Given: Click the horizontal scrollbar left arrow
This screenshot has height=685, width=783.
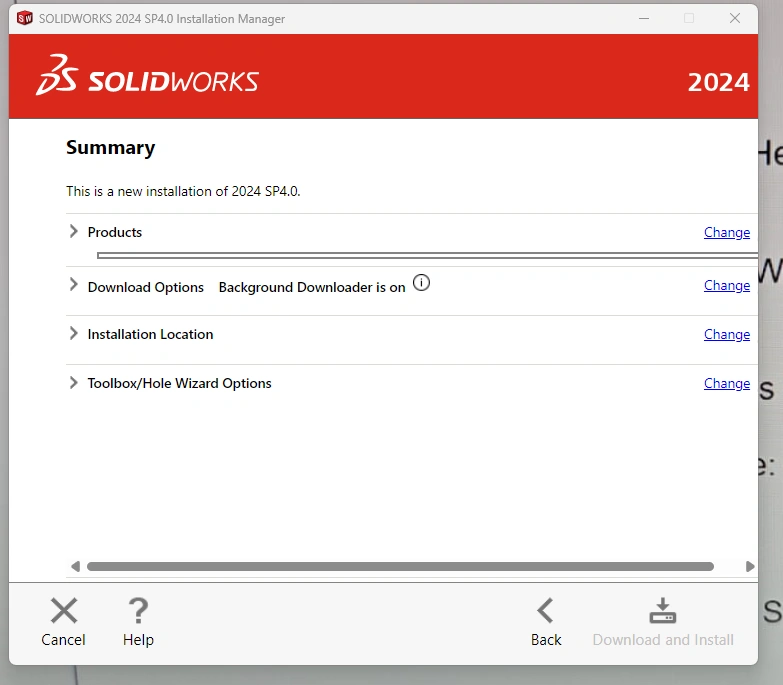Looking at the screenshot, I should (x=75, y=566).
